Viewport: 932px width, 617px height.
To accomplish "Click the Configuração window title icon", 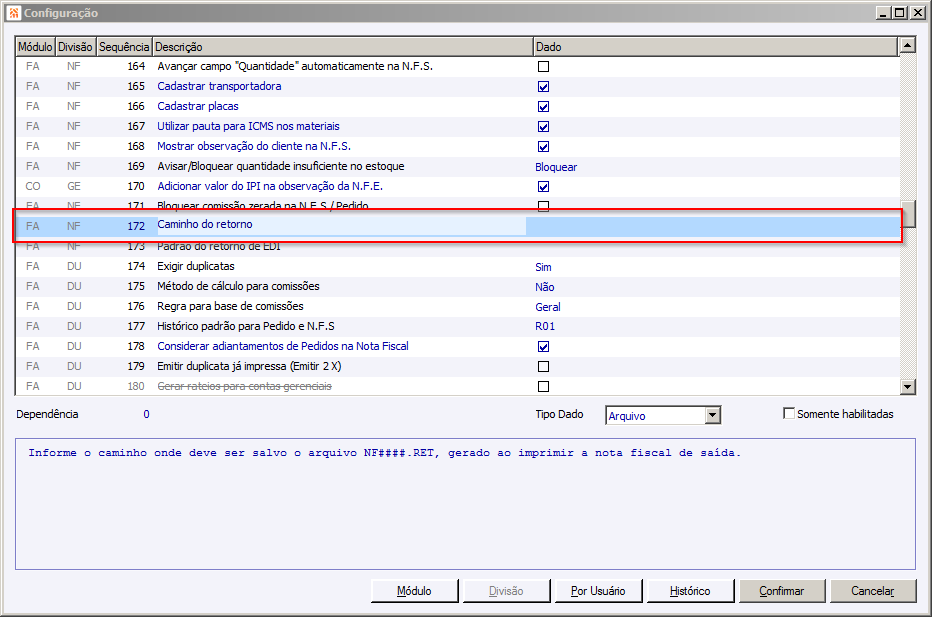I will [14, 12].
